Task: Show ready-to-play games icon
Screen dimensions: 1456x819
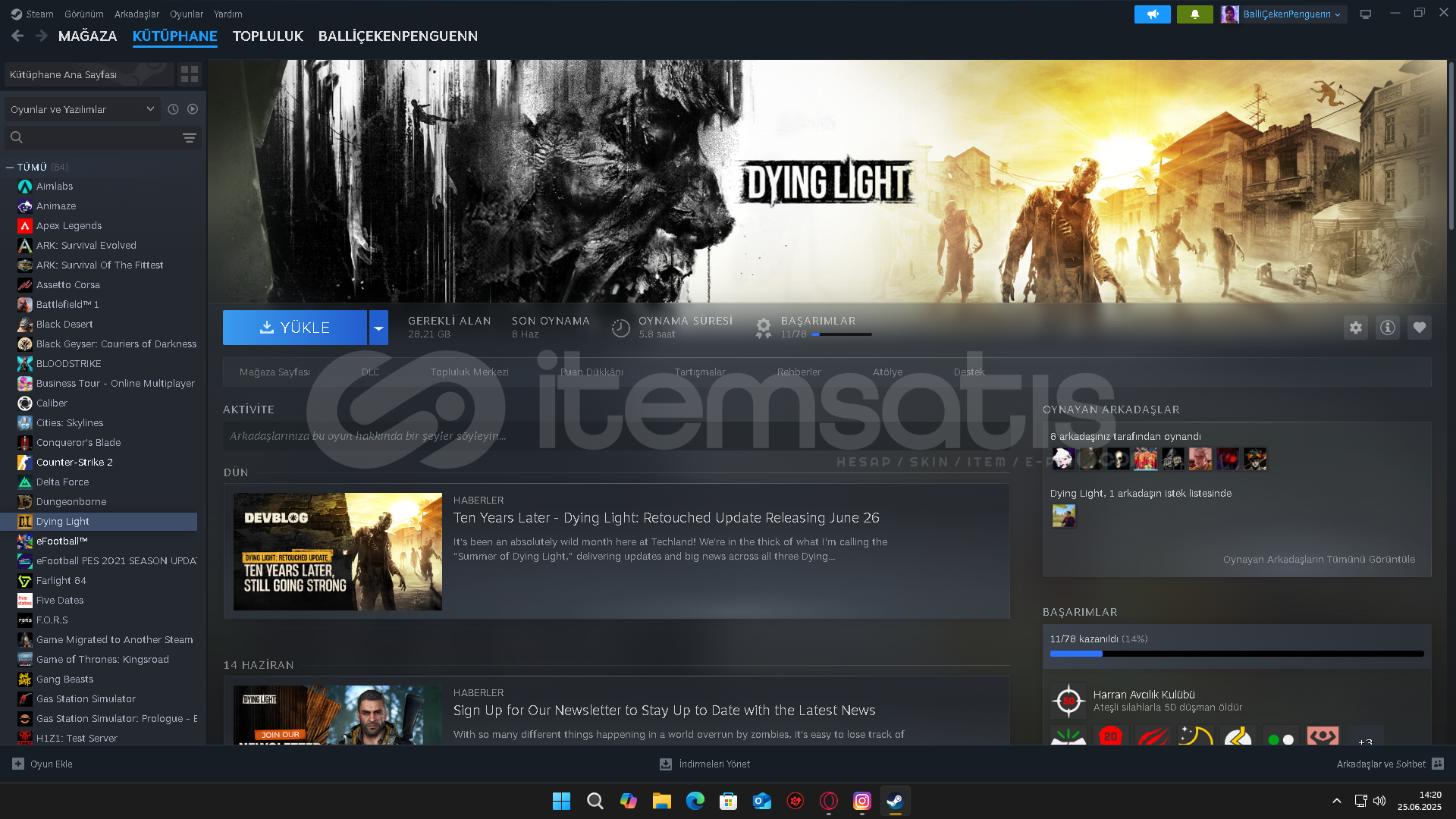Action: pos(193,109)
